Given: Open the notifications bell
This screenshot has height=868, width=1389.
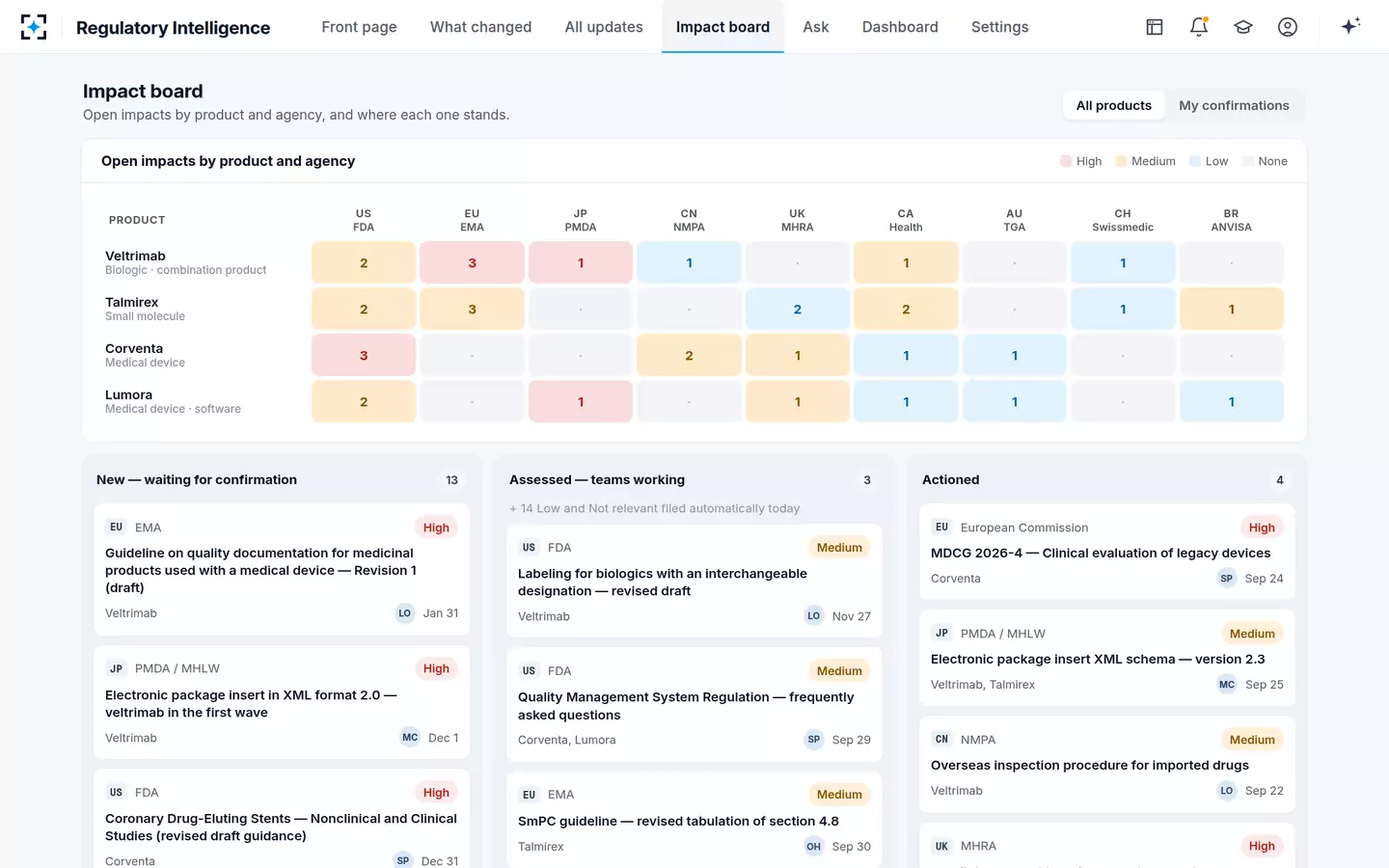Looking at the screenshot, I should tap(1199, 27).
